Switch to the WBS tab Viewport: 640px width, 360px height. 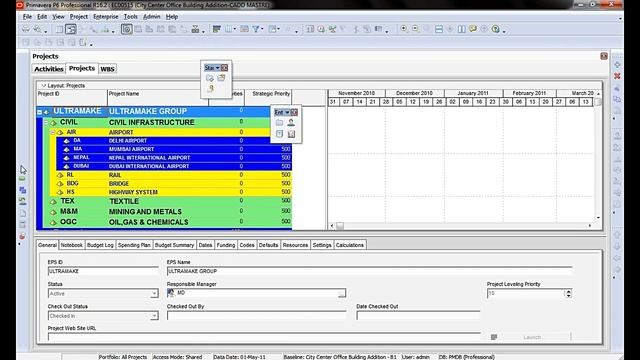coord(107,69)
